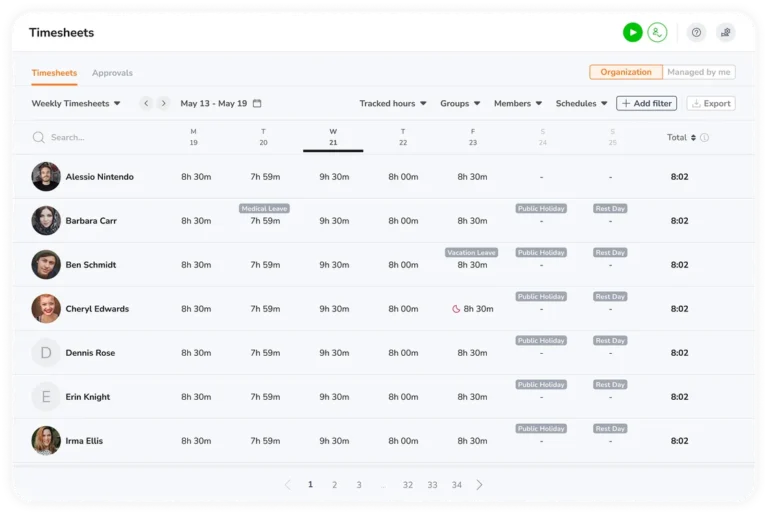768x515 pixels.
Task: Click Ben Schmidt's Vacation Leave tag
Action: coord(472,253)
